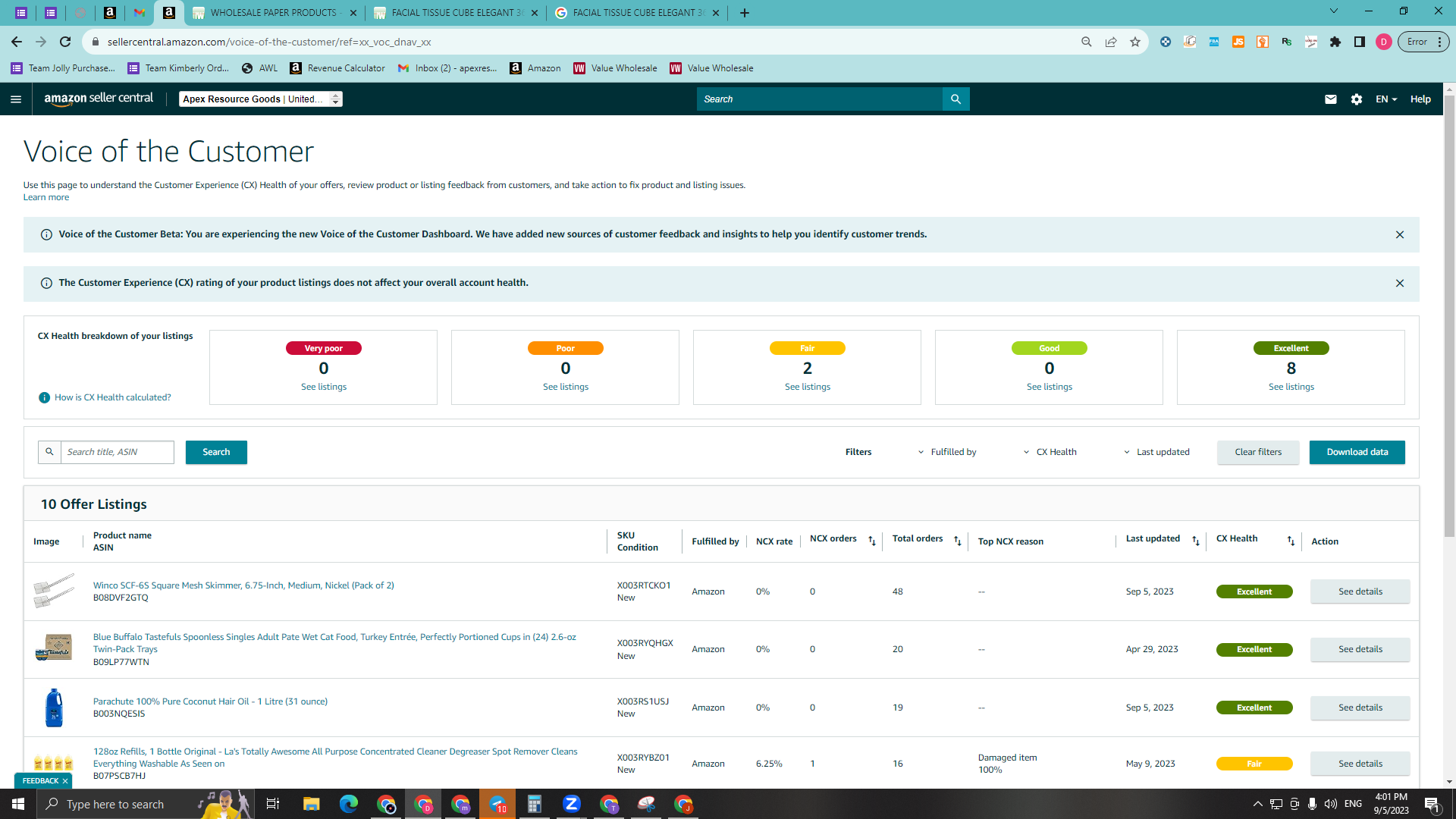The height and width of the screenshot is (819, 1456).
Task: Reload the page with browser refresh icon
Action: click(65, 42)
